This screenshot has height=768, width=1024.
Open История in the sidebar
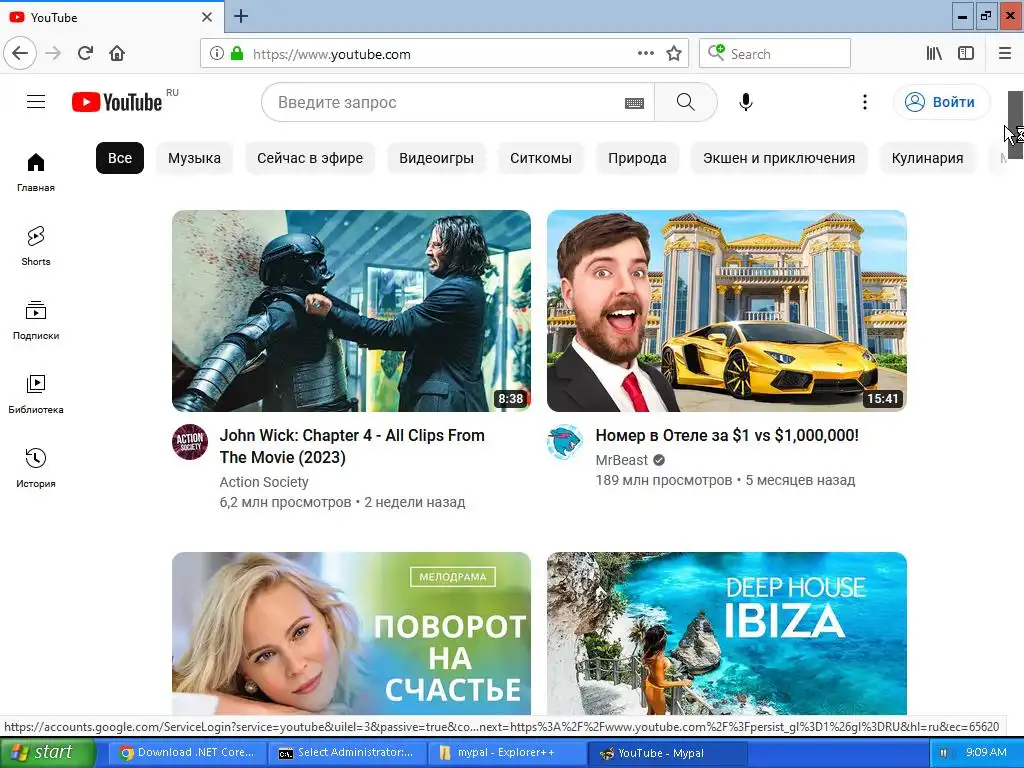pyautogui.click(x=36, y=468)
